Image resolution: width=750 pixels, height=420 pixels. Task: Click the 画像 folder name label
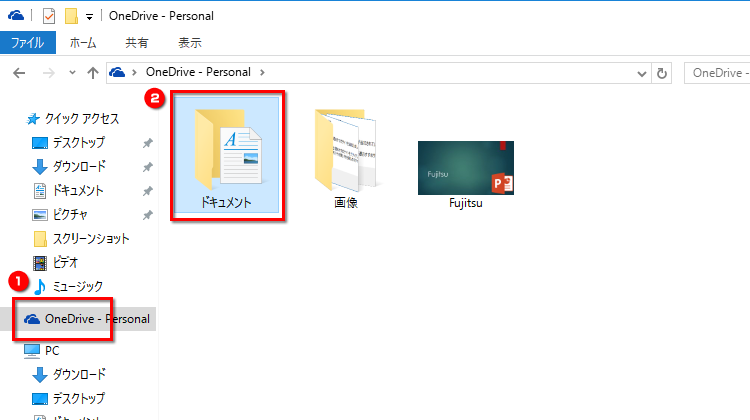(346, 203)
